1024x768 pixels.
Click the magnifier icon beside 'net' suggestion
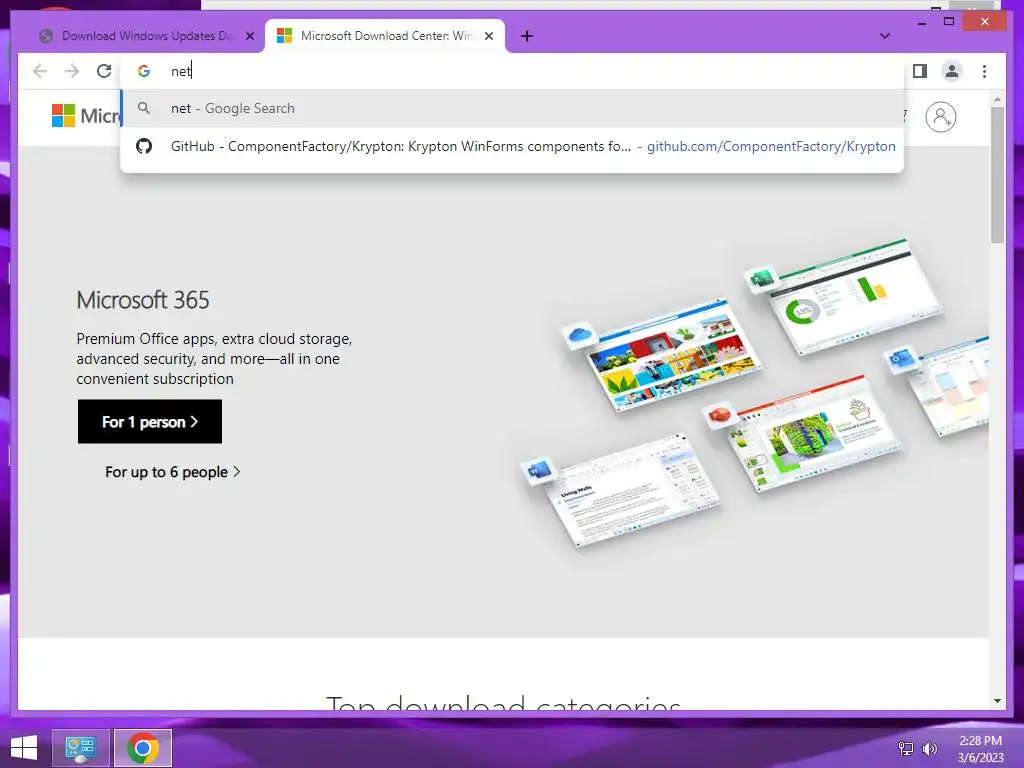tap(144, 108)
